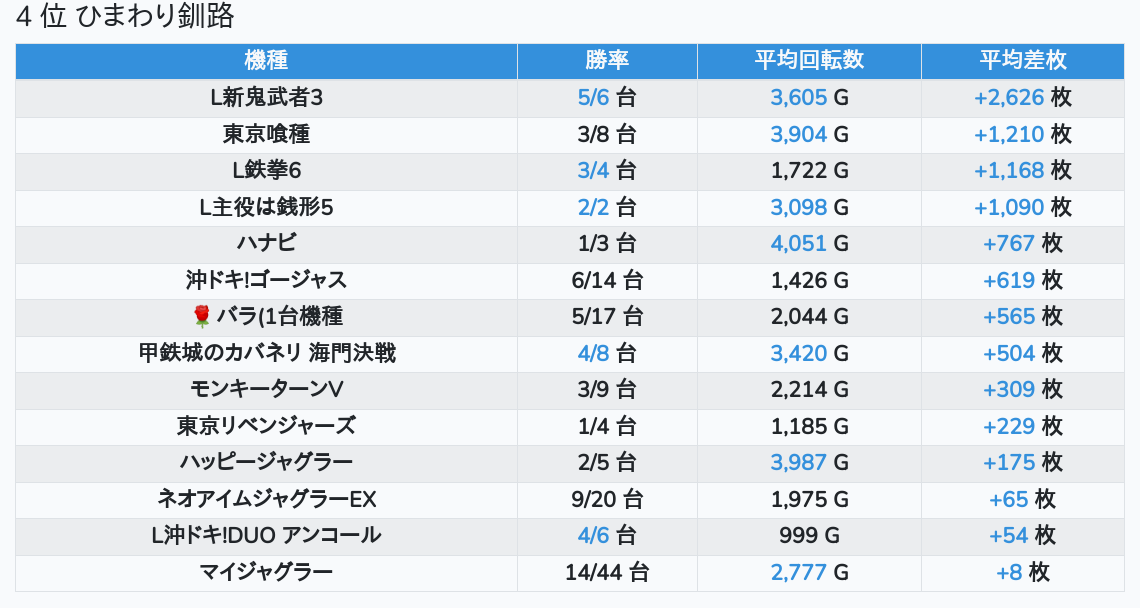Viewport: 1140px width, 608px height.
Task: Open the L鉄拳6 row name
Action: tap(266, 171)
